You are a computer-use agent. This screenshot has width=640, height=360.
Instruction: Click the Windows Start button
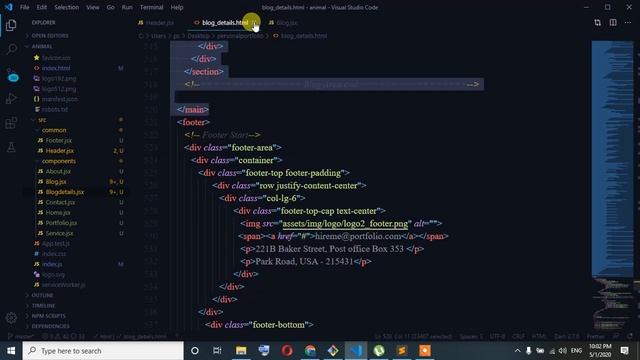pos(11,351)
